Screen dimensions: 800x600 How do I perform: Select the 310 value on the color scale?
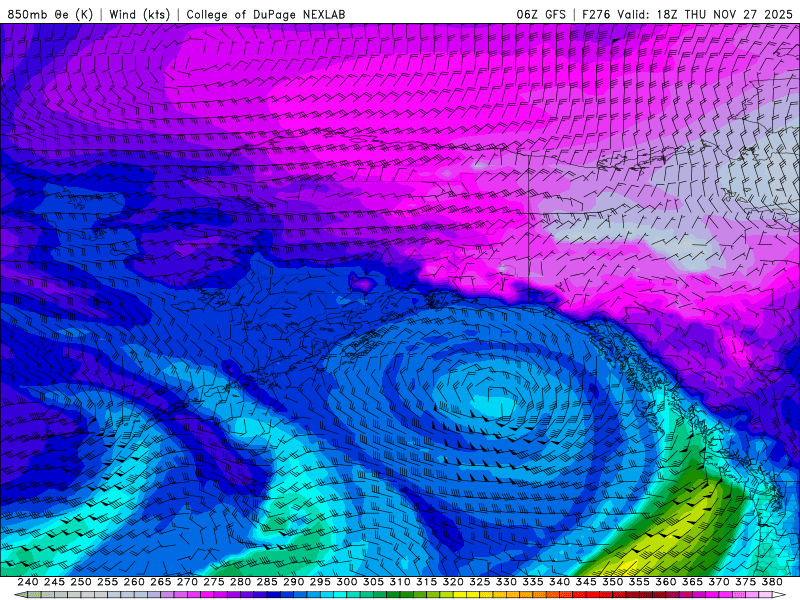point(399,582)
